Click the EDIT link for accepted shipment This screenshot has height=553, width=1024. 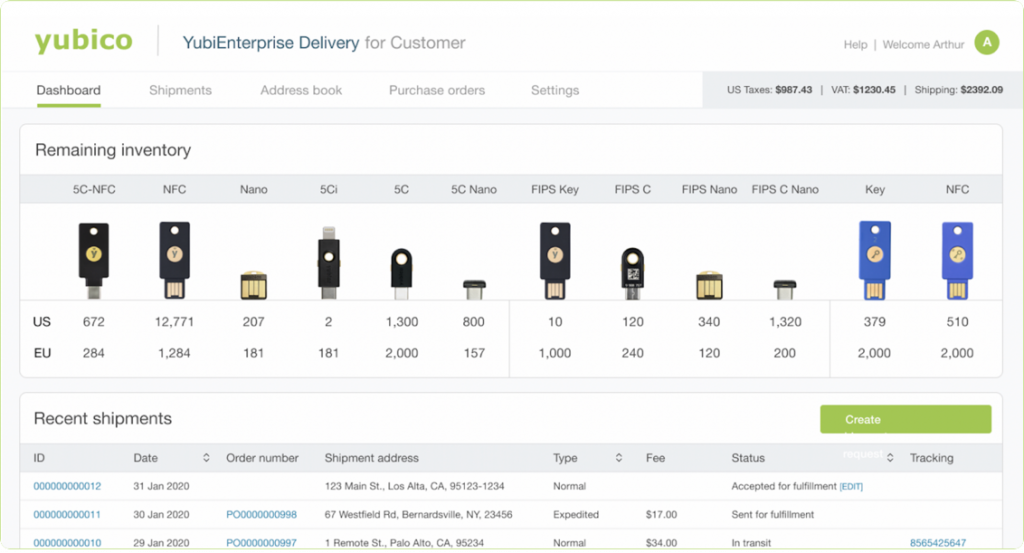coord(851,487)
